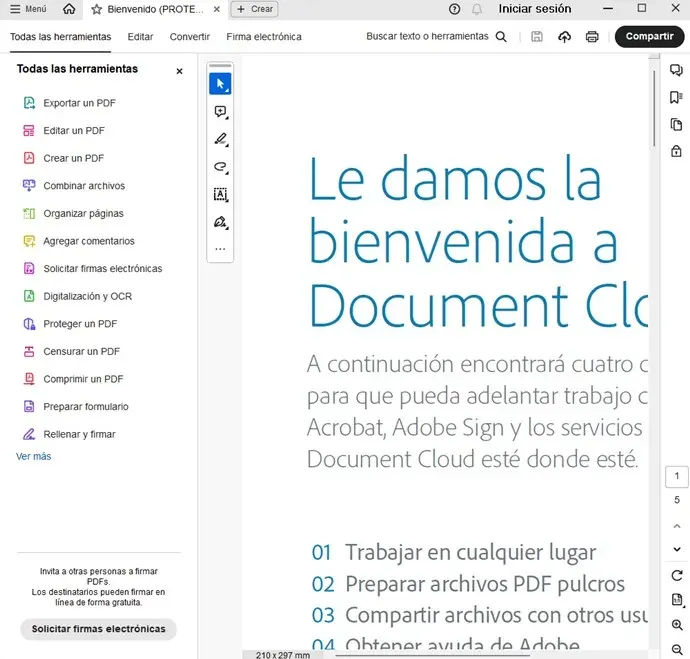The image size is (690, 659).
Task: Click the bottom Solicitar firmas electrónicas button
Action: (98, 629)
